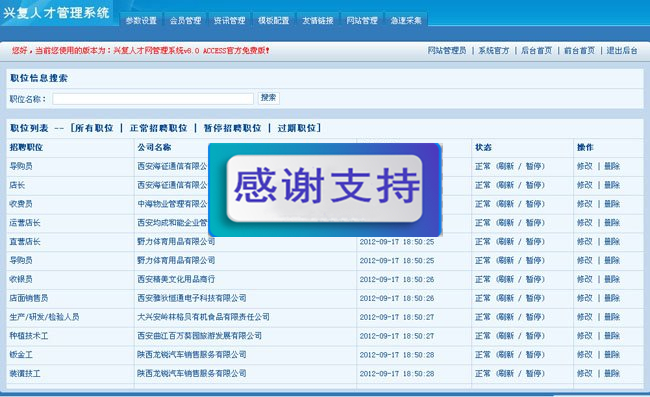Edit the 装潢技工 row
650x397 pixels.
[x=585, y=374]
